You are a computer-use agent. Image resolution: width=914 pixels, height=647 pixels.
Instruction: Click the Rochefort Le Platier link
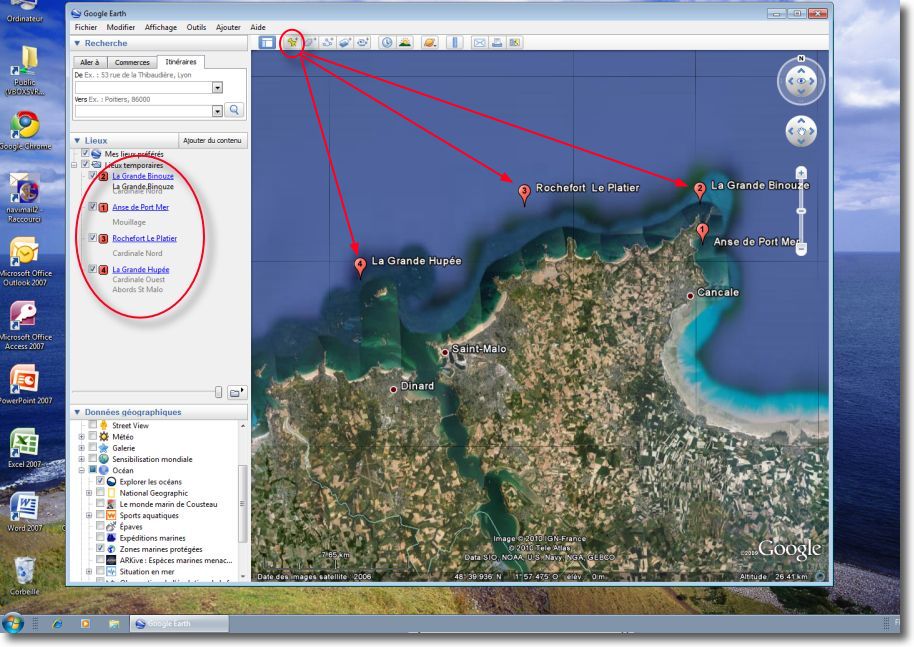coord(145,238)
